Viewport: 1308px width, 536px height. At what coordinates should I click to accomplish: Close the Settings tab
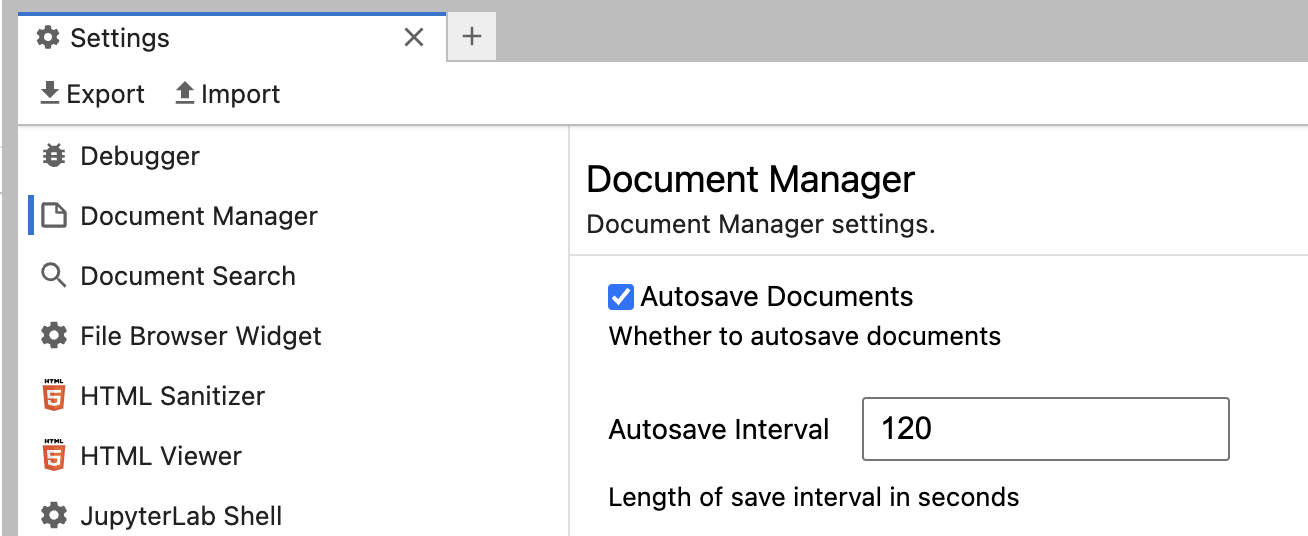[x=414, y=38]
